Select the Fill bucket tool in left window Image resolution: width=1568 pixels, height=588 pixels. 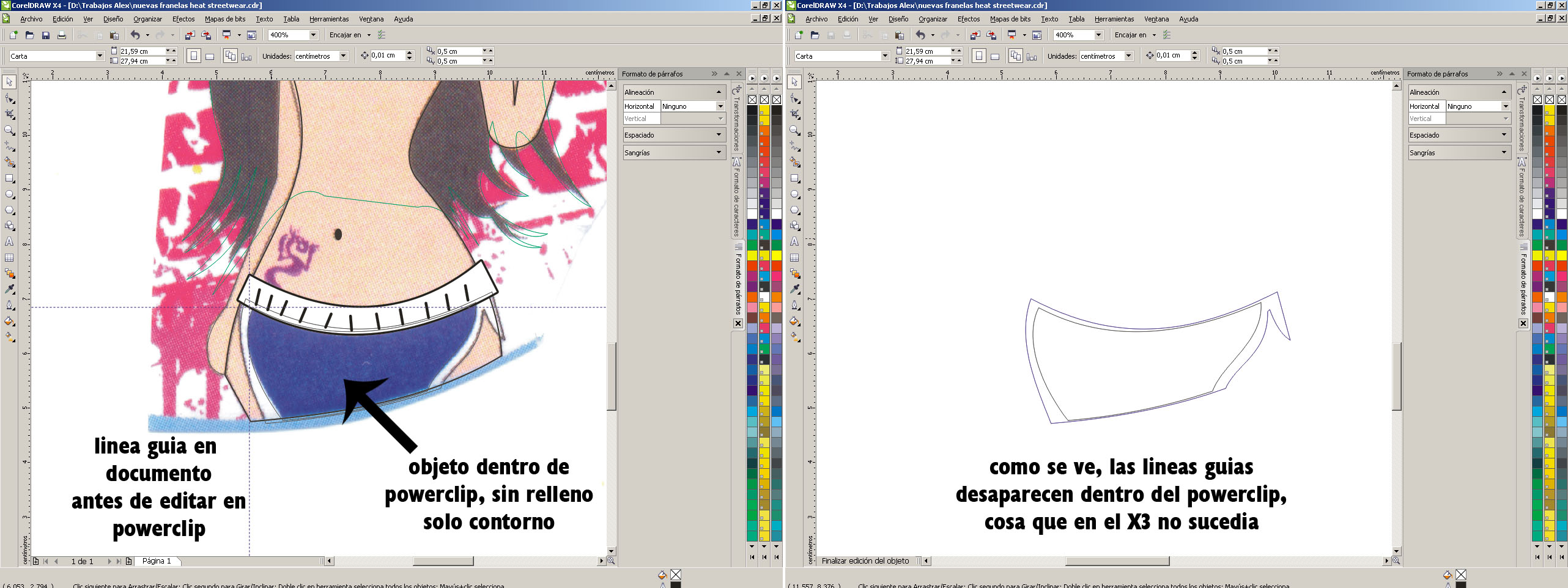[9, 321]
